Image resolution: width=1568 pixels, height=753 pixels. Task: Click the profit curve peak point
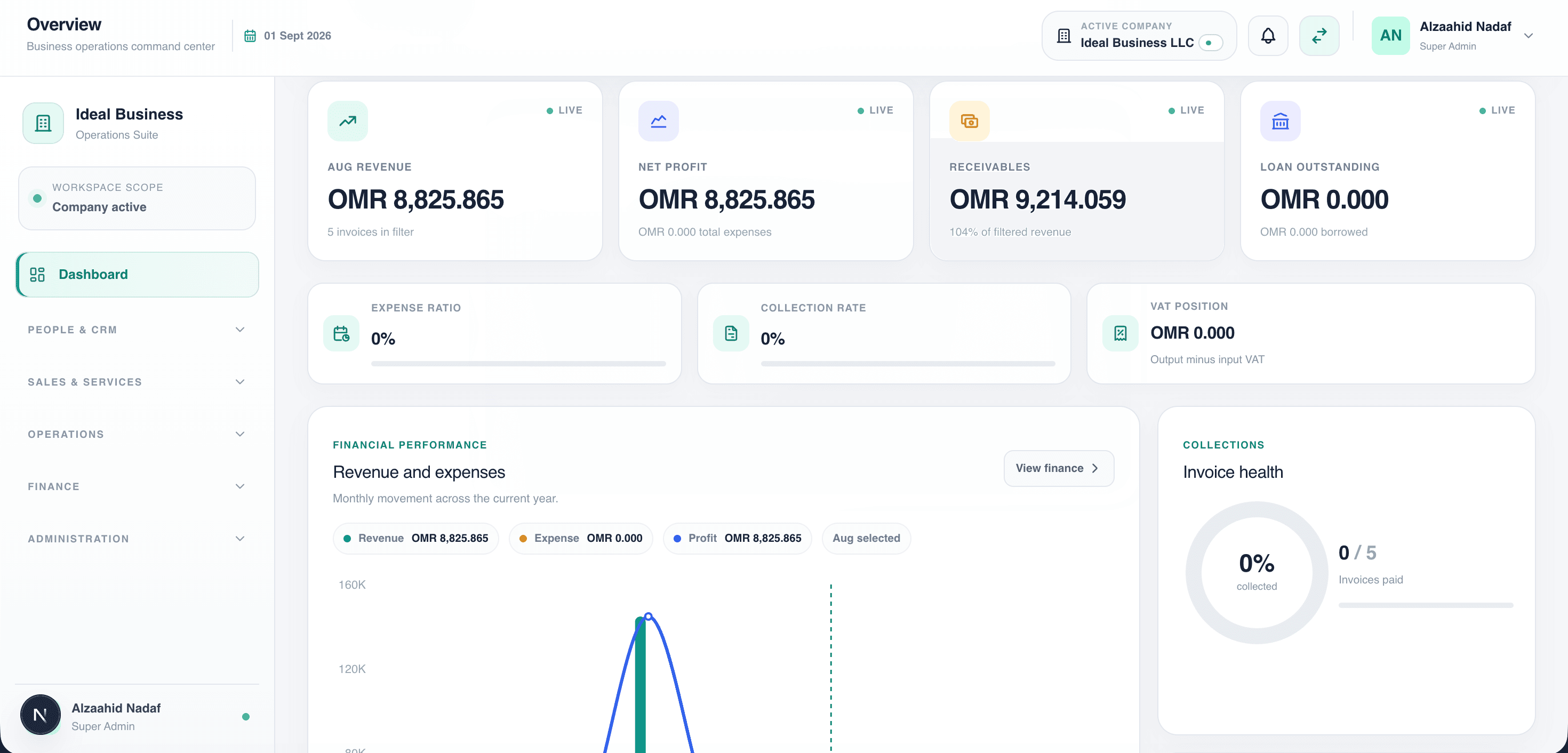[x=648, y=616]
